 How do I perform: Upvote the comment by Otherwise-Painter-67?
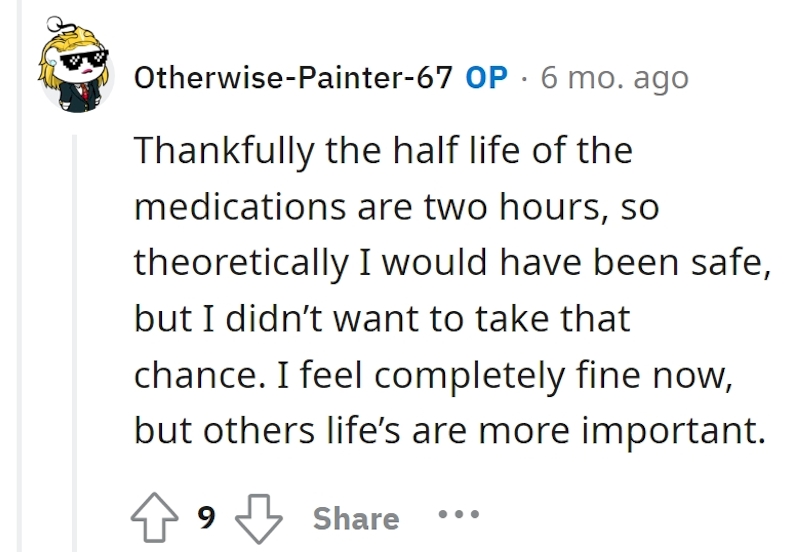tap(155, 517)
